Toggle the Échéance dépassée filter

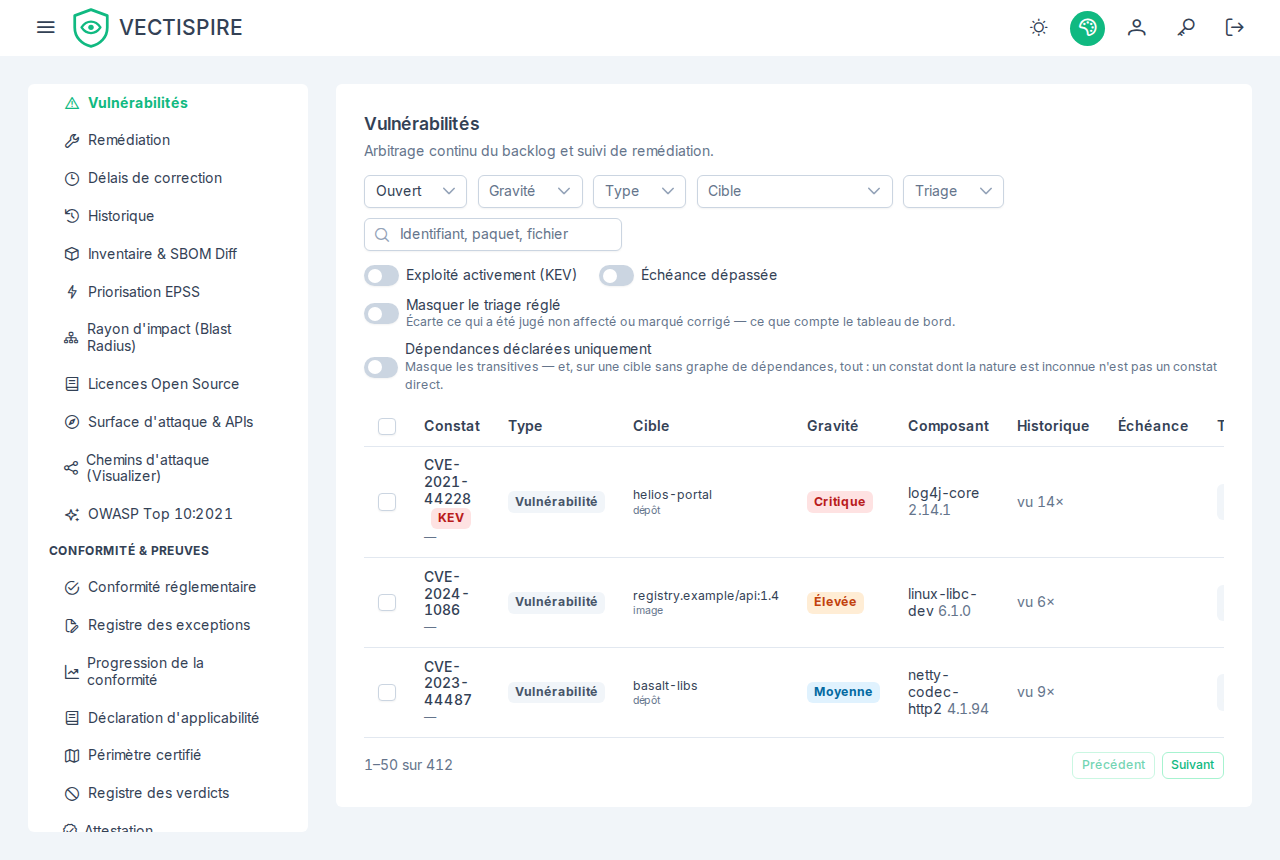tap(616, 275)
